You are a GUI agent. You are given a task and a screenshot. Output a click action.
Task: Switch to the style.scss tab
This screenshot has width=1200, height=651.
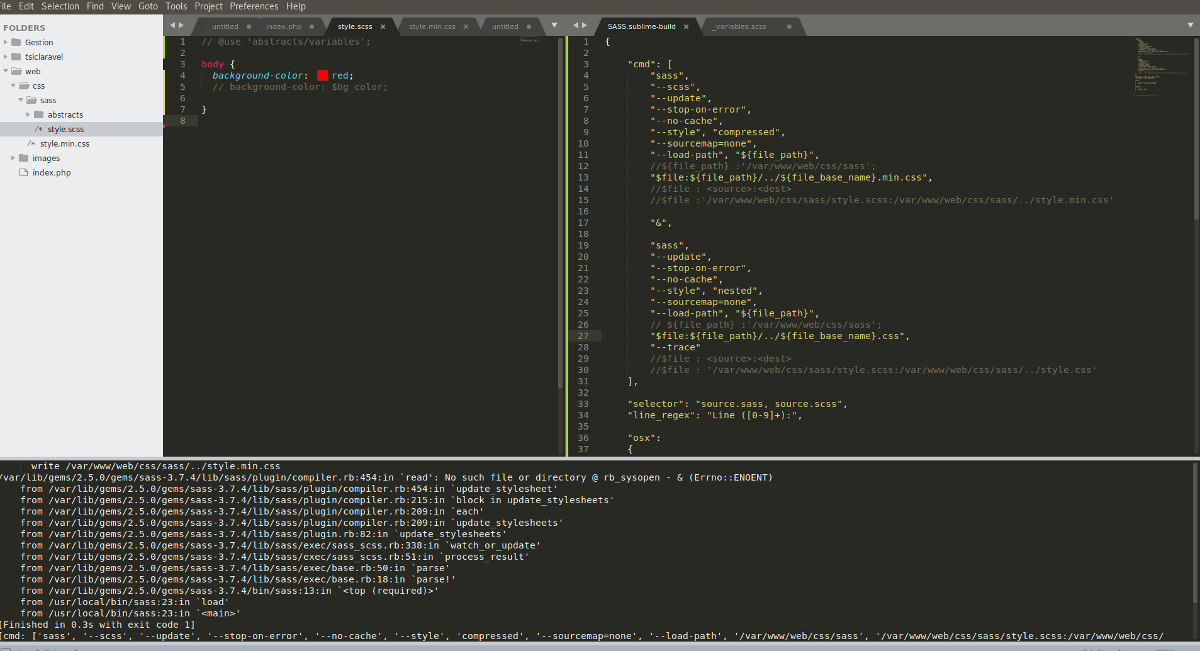point(353,26)
